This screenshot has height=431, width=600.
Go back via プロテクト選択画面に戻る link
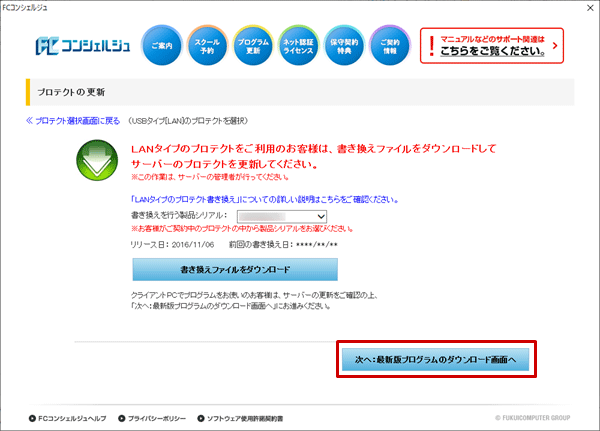[x=72, y=120]
